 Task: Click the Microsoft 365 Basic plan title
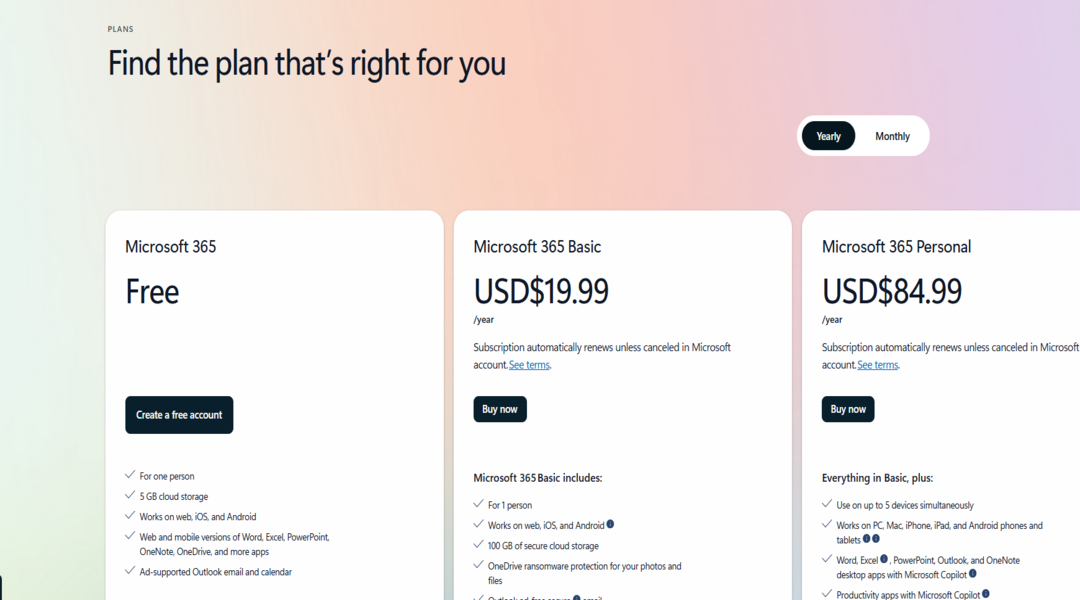click(x=537, y=246)
